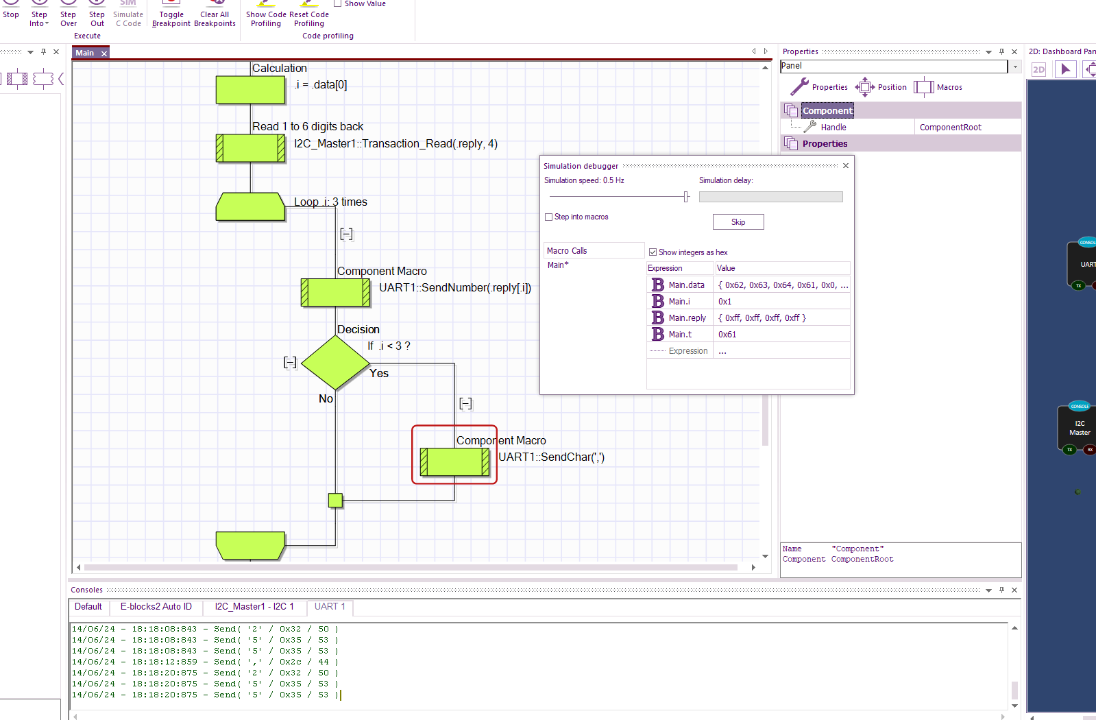Open the Macros tab icon
Image resolution: width=1096 pixels, height=720 pixels.
(938, 87)
